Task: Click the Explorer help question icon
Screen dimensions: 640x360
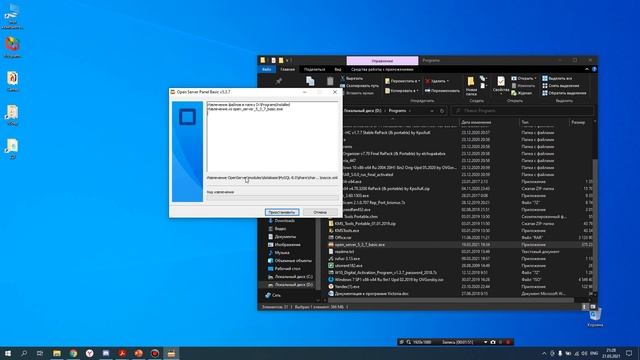Action: pyautogui.click(x=594, y=69)
